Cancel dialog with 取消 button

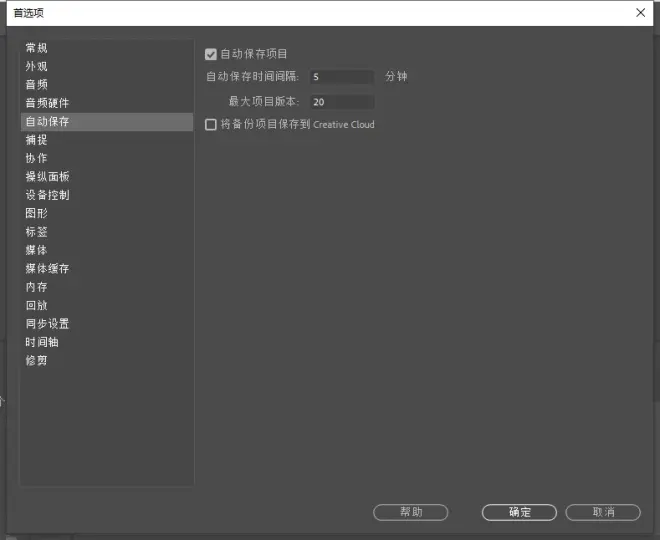(603, 512)
